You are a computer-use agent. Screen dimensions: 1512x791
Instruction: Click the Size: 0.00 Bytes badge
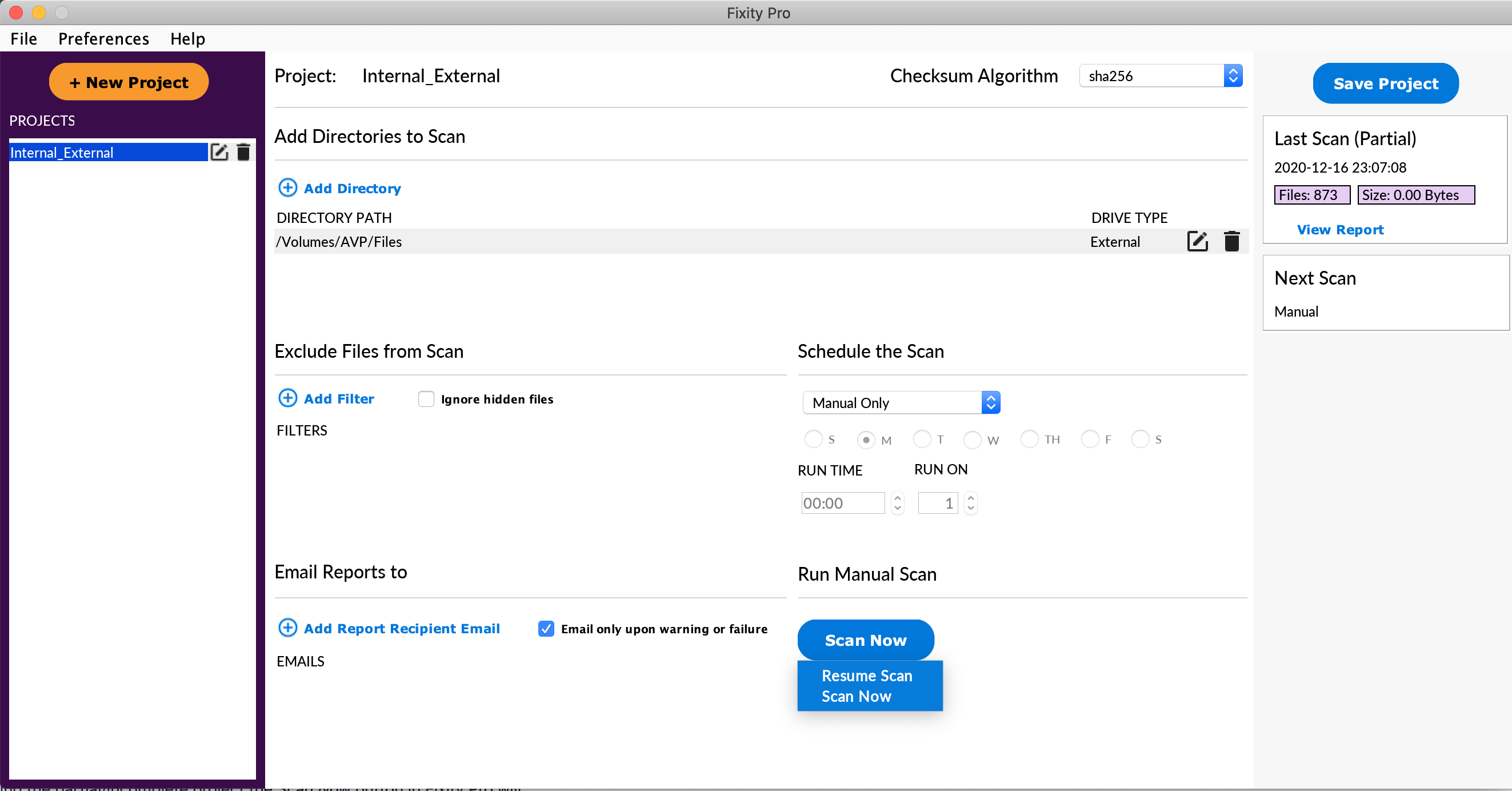tap(1416, 195)
